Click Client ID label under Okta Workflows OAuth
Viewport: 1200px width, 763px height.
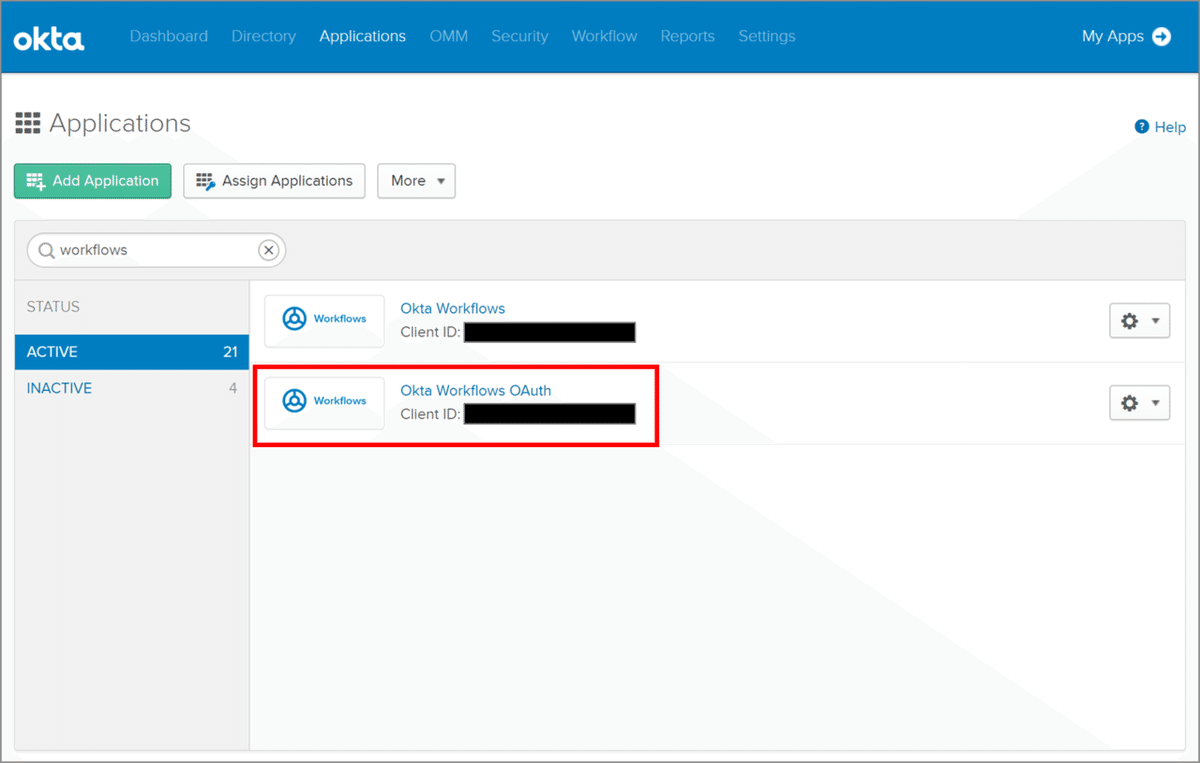click(430, 414)
